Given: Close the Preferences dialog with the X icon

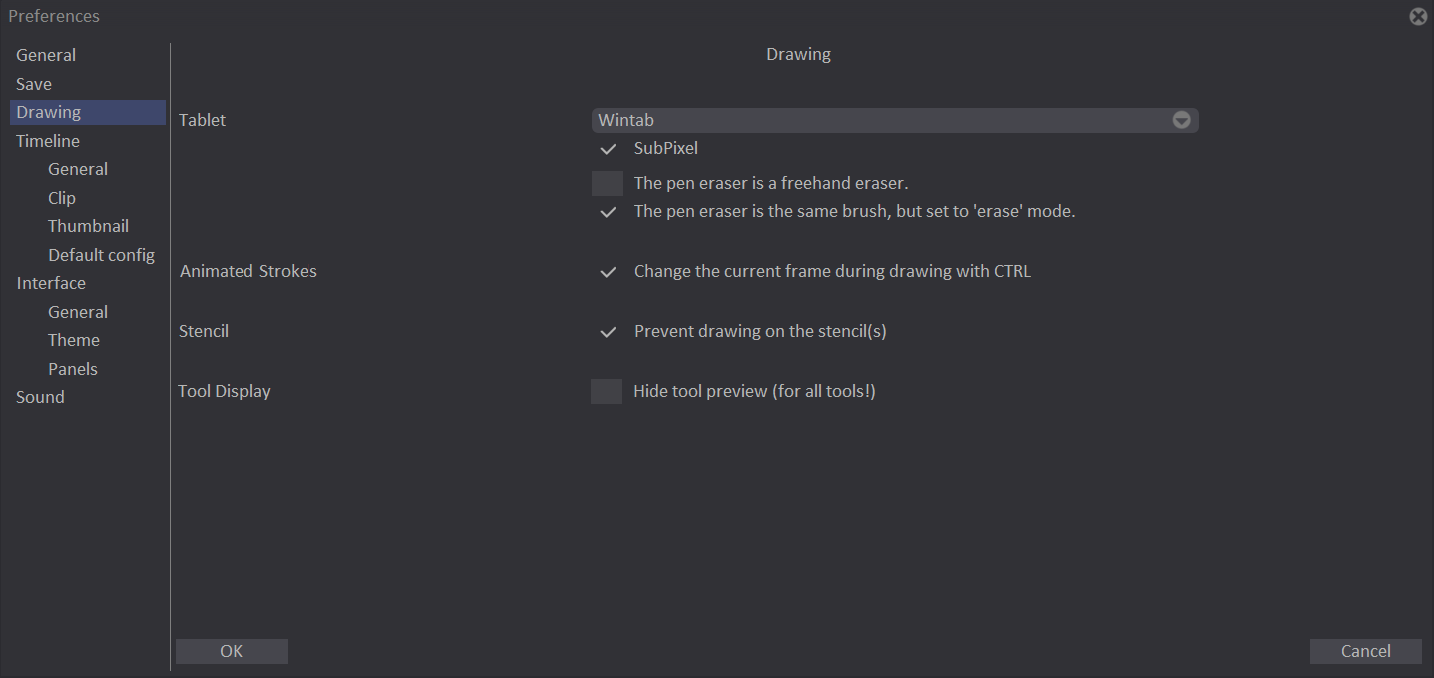Looking at the screenshot, I should click(1418, 16).
